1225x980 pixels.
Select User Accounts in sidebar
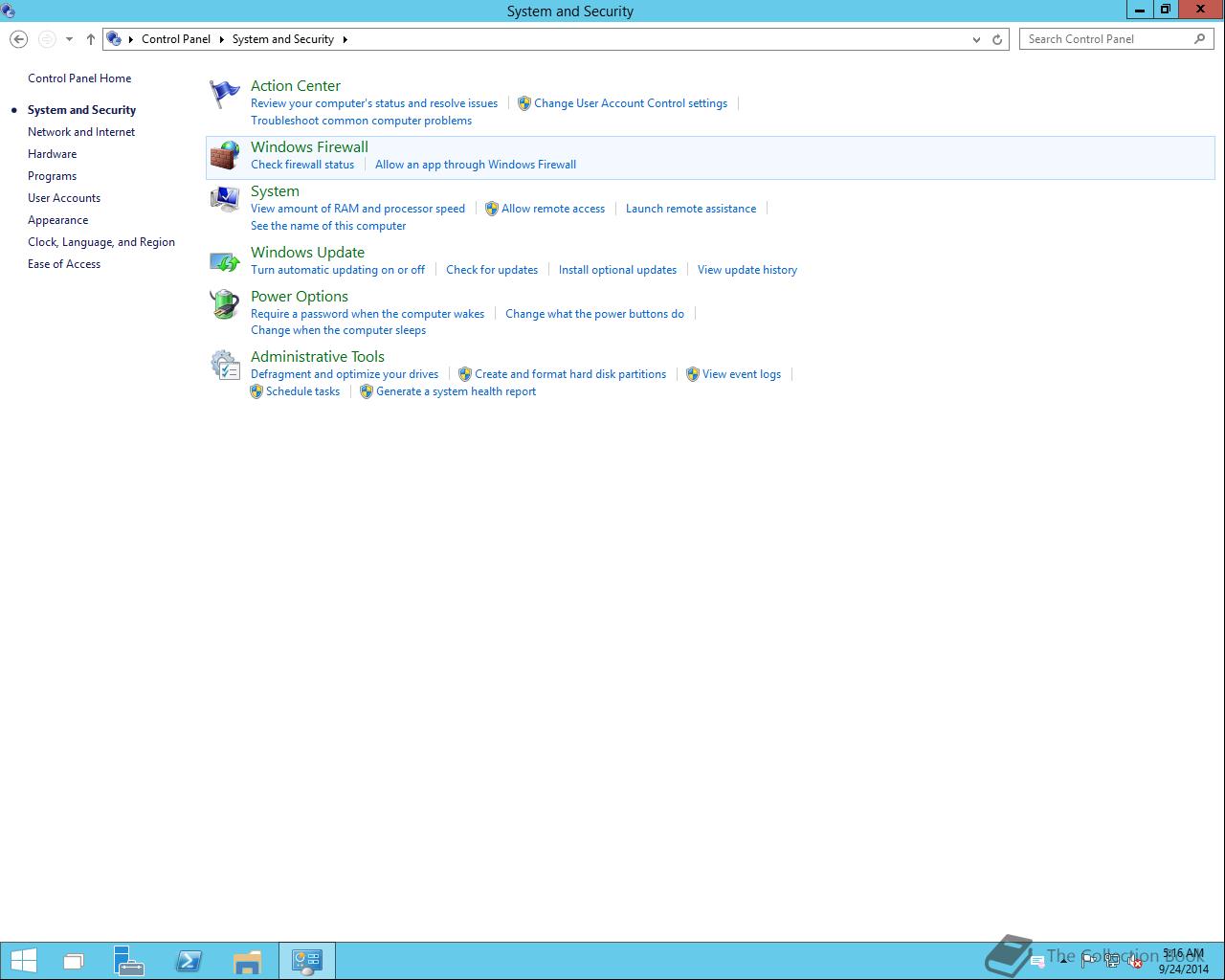pyautogui.click(x=64, y=198)
